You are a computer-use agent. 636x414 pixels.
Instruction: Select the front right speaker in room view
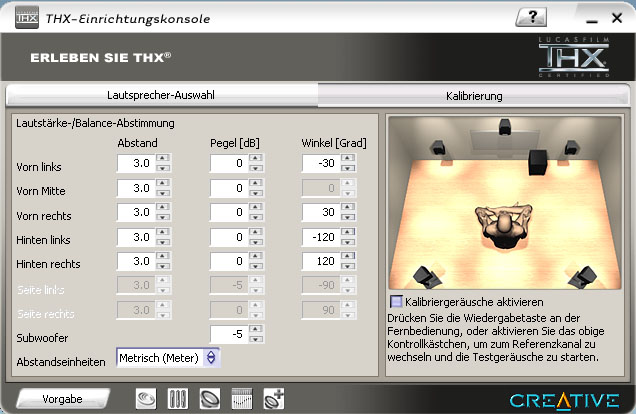(x=571, y=148)
